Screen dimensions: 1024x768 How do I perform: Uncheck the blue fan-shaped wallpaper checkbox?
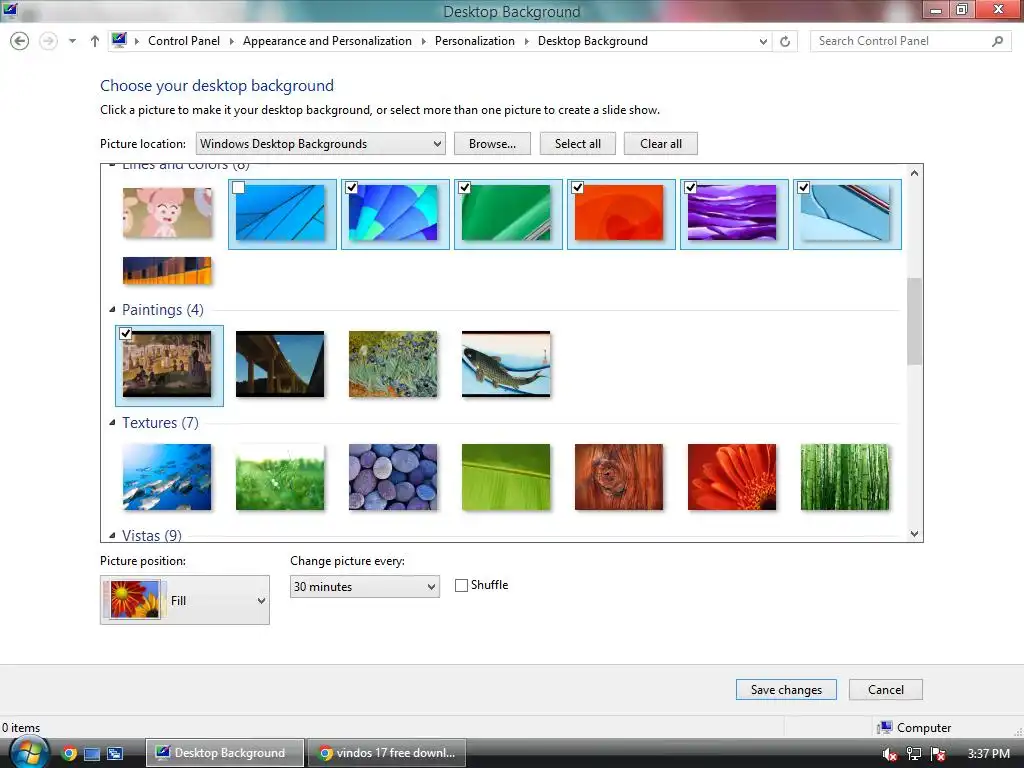pyautogui.click(x=351, y=187)
